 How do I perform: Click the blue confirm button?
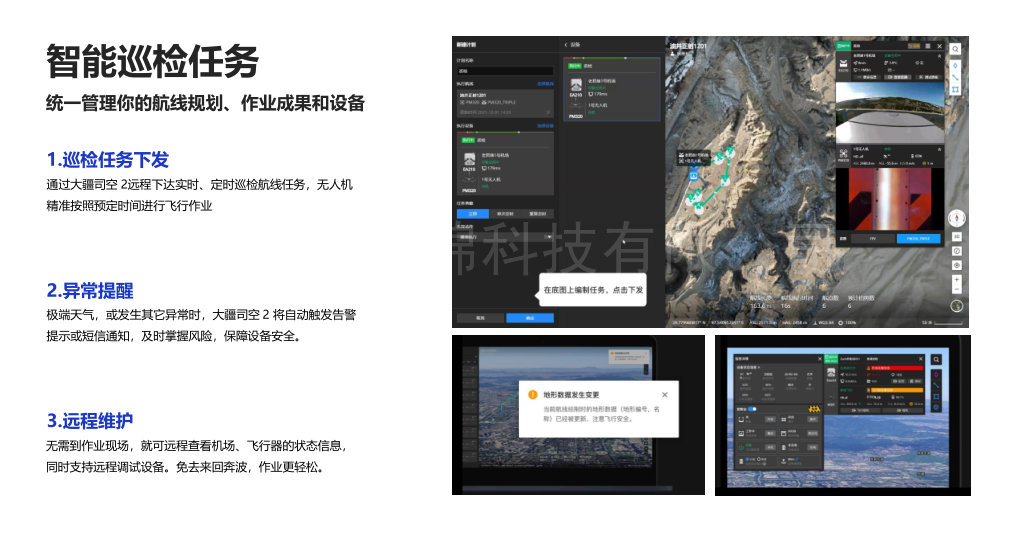(529, 317)
